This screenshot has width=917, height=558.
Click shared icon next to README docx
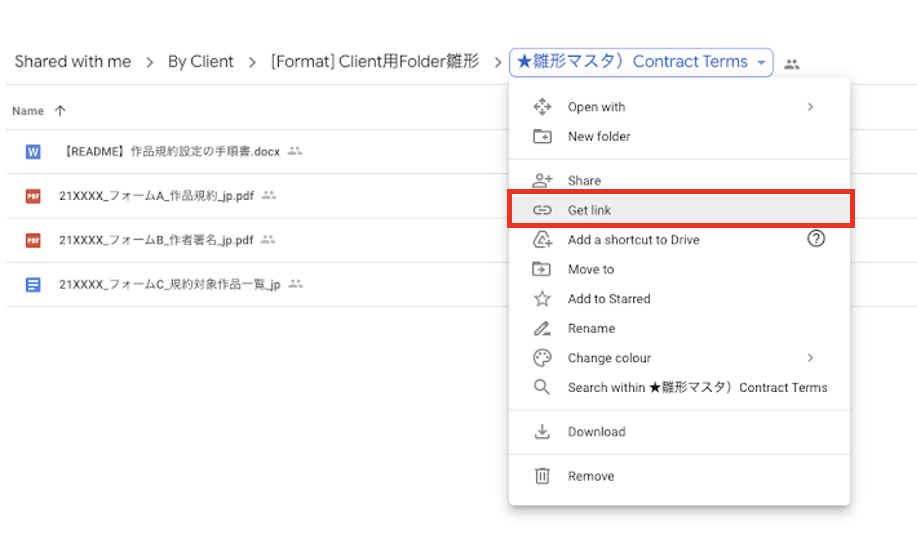295,151
